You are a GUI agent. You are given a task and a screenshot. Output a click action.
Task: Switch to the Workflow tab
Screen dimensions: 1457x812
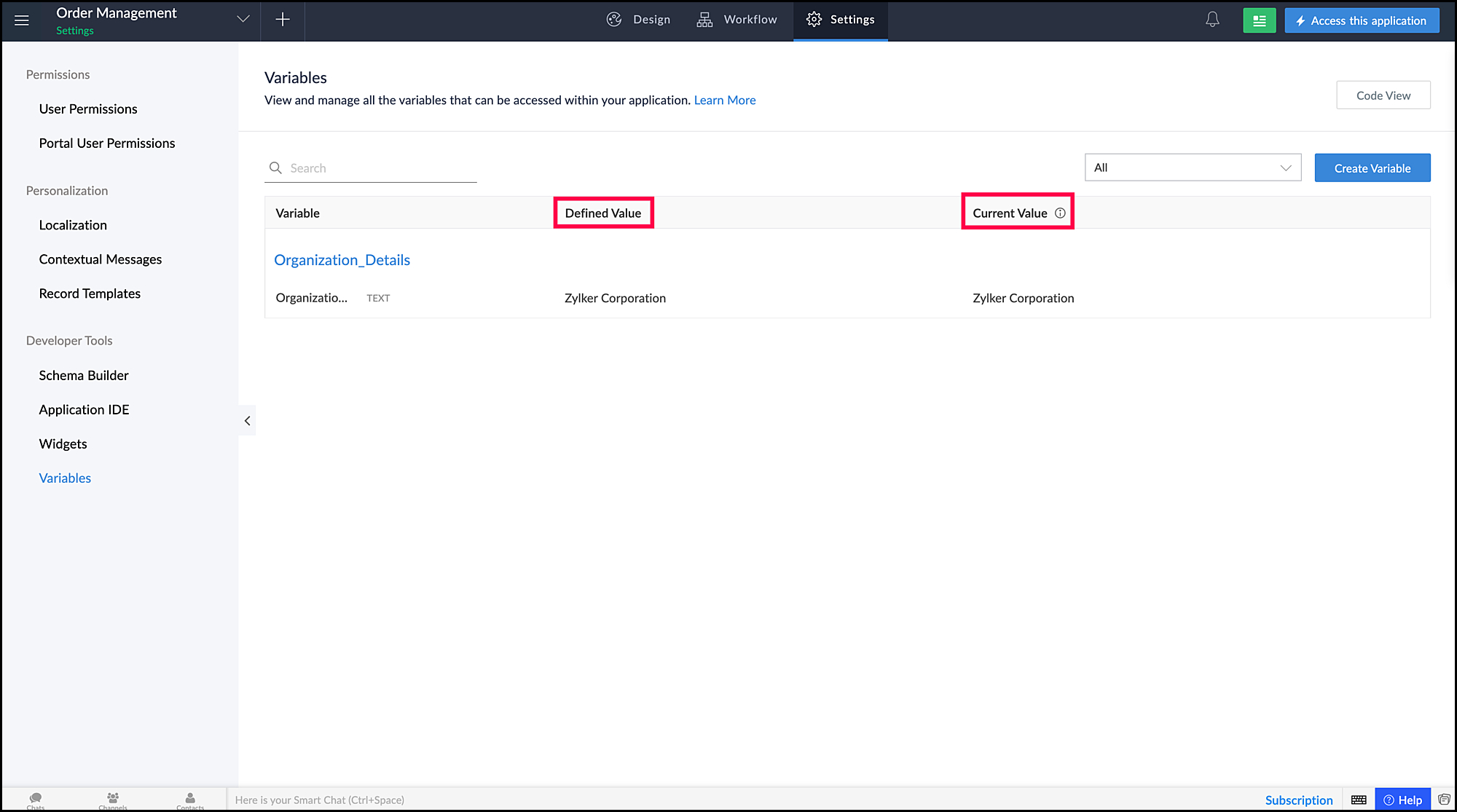click(x=737, y=20)
